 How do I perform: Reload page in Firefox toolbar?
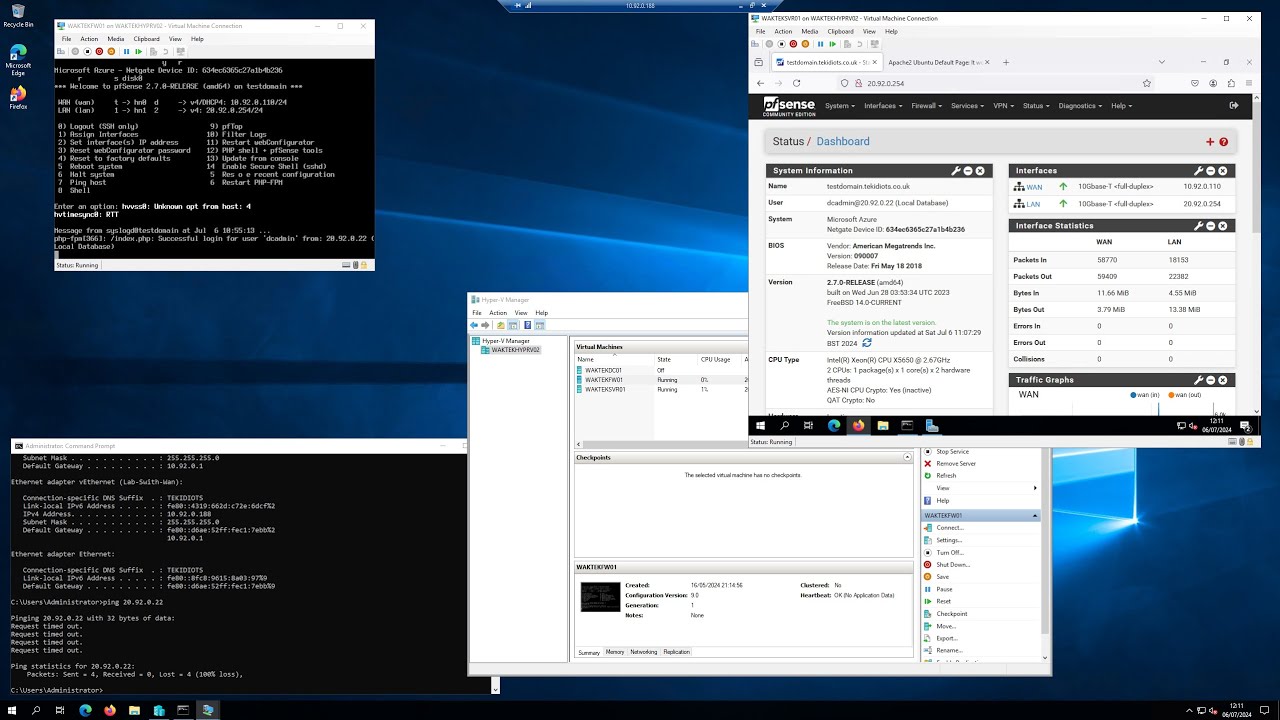(x=796, y=83)
